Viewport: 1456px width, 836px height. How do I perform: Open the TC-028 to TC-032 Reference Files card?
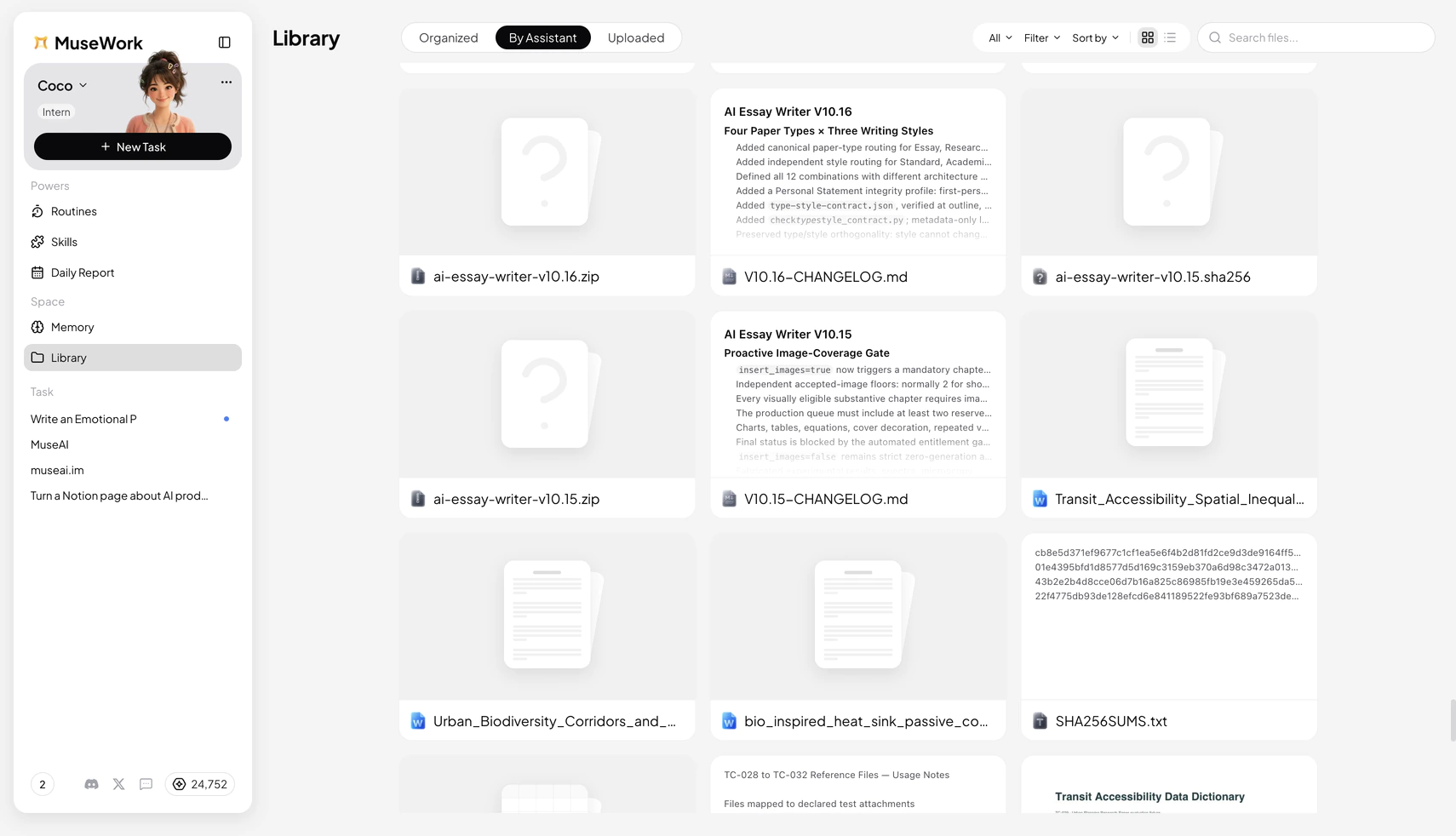(858, 785)
